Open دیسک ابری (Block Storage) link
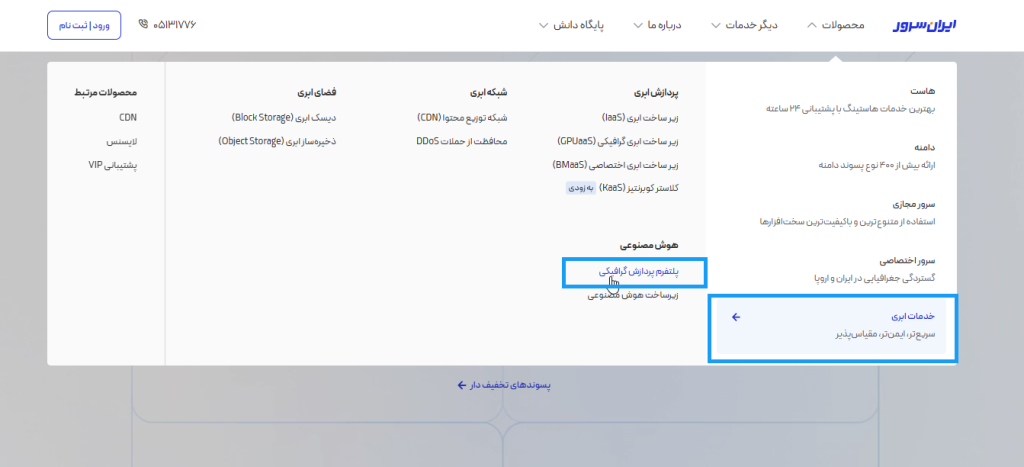1024x467 pixels. [x=284, y=117]
